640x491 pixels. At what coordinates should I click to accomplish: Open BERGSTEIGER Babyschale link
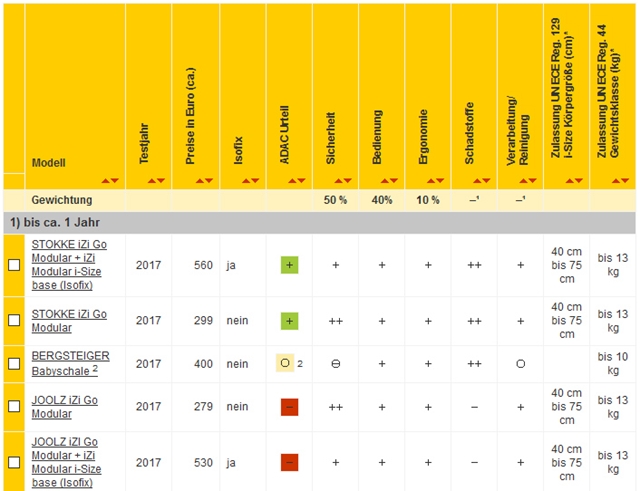[70, 363]
